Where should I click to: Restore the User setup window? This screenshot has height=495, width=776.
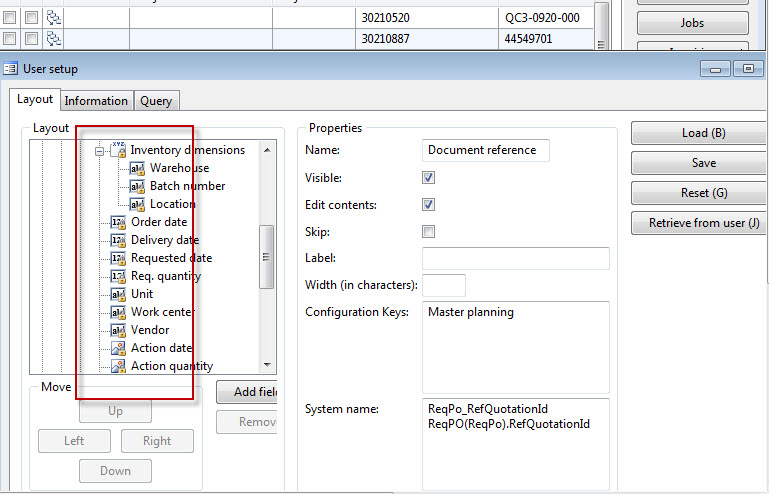click(x=748, y=69)
